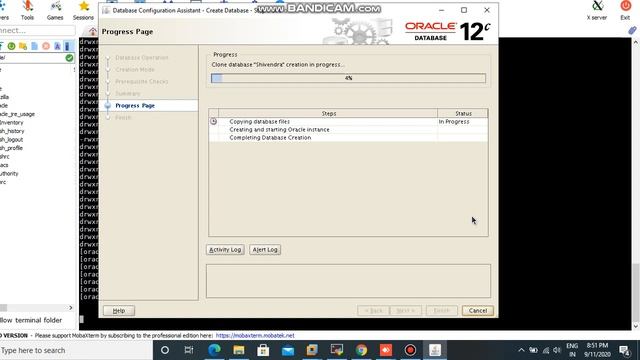This screenshot has height=360, width=640.
Task: Select the 'sh_profile' file entry
Action: click(x=11, y=148)
